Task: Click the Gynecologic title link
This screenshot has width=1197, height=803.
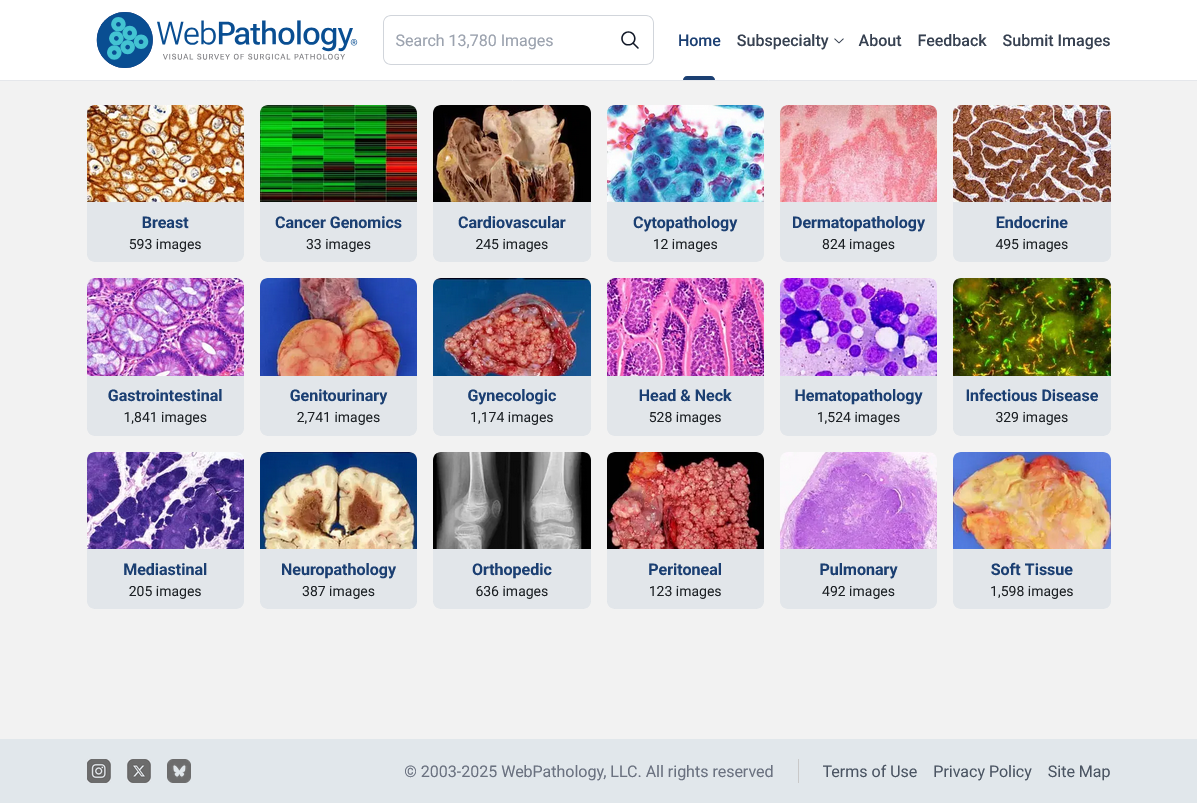Action: coord(511,396)
